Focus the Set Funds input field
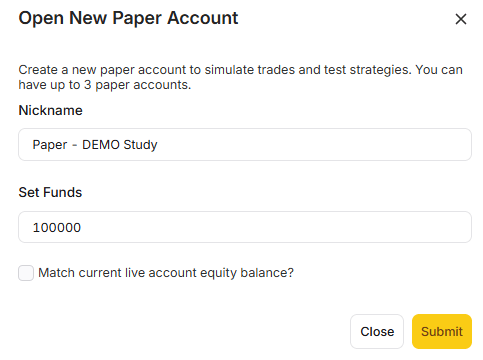 (245, 227)
